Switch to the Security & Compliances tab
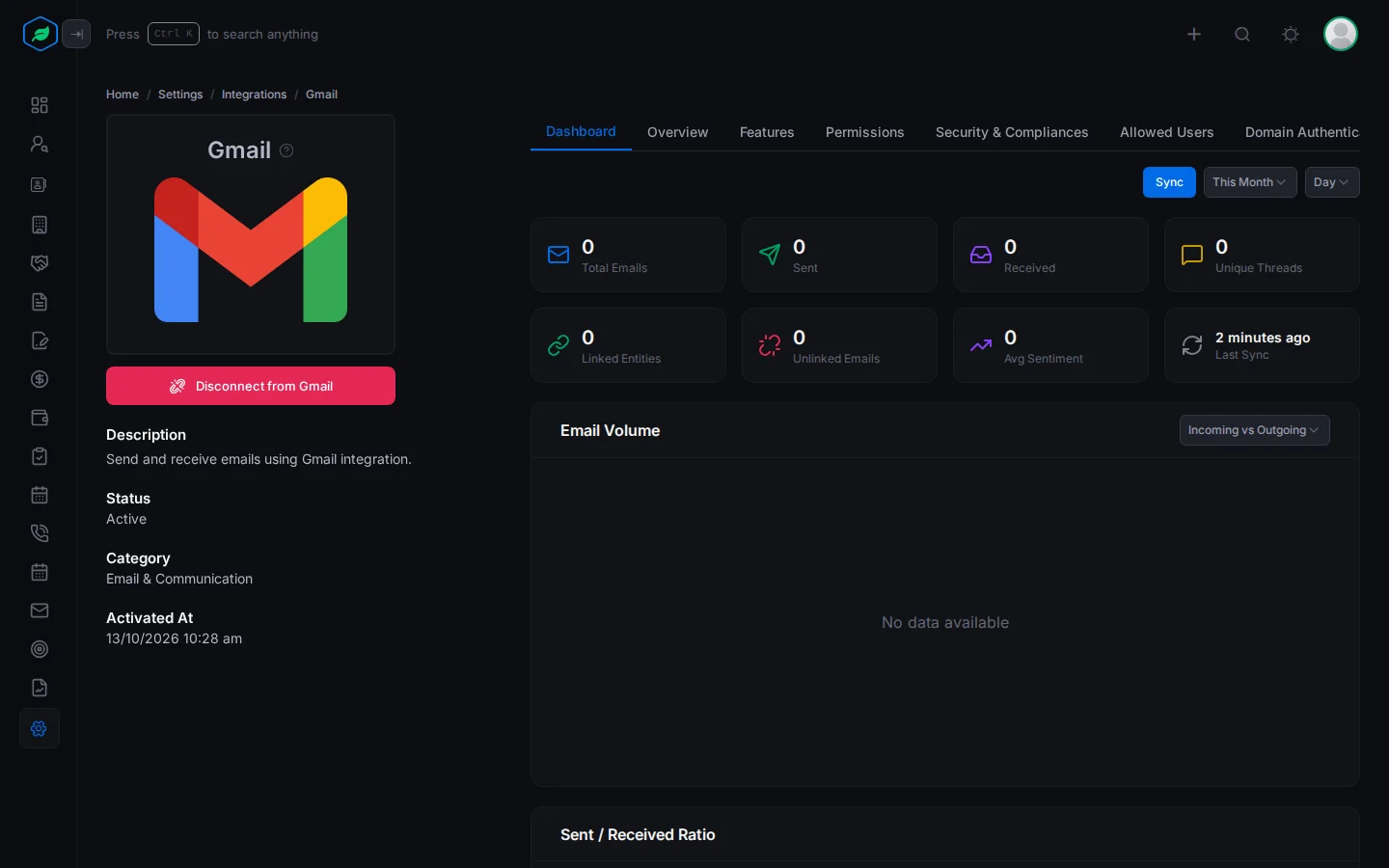 1012,132
